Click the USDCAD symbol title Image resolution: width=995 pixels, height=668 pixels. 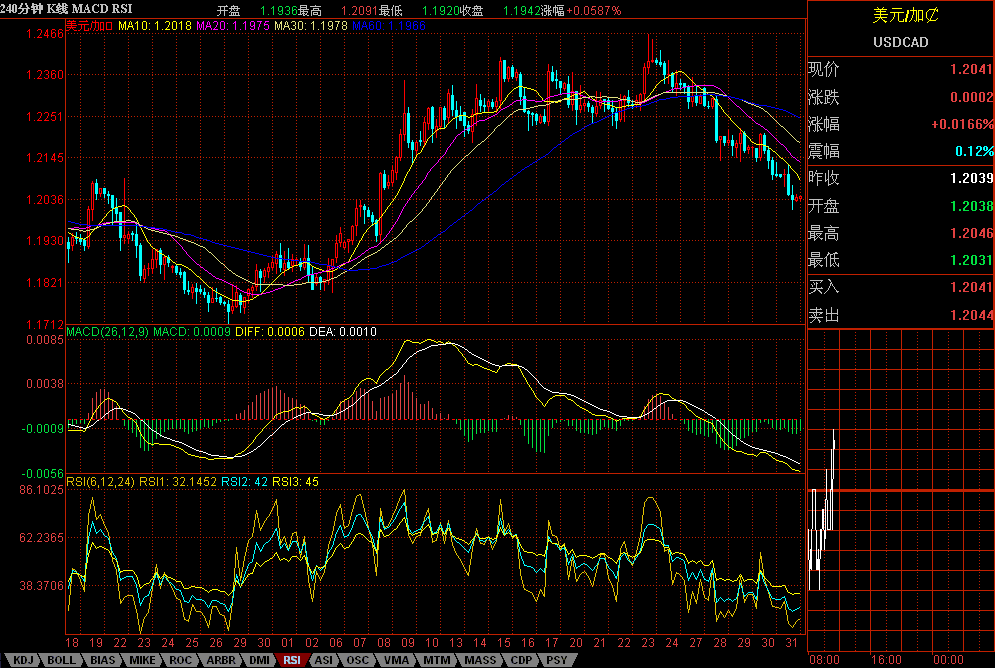pos(901,43)
